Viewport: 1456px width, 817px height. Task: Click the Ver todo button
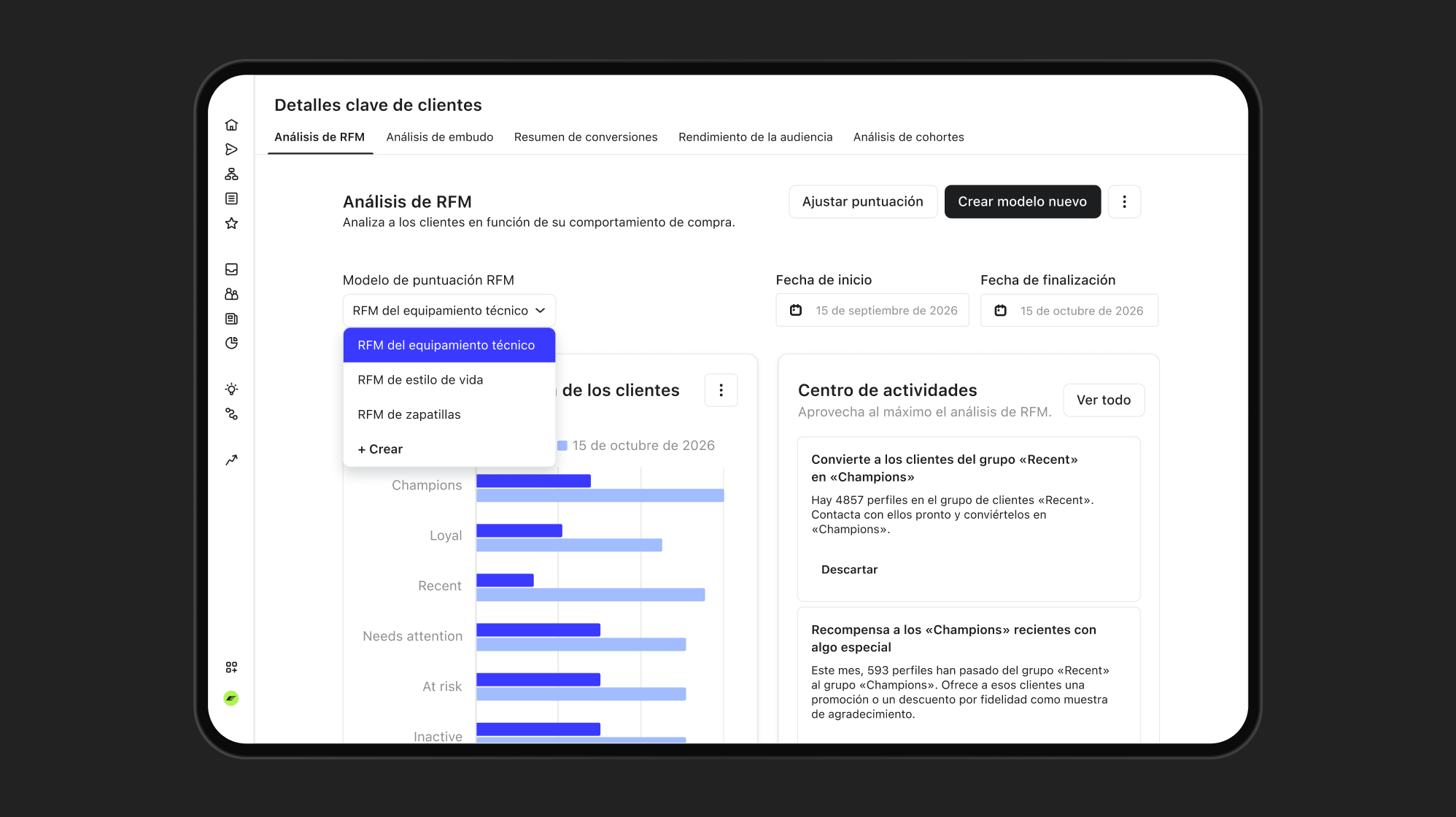pyautogui.click(x=1104, y=400)
